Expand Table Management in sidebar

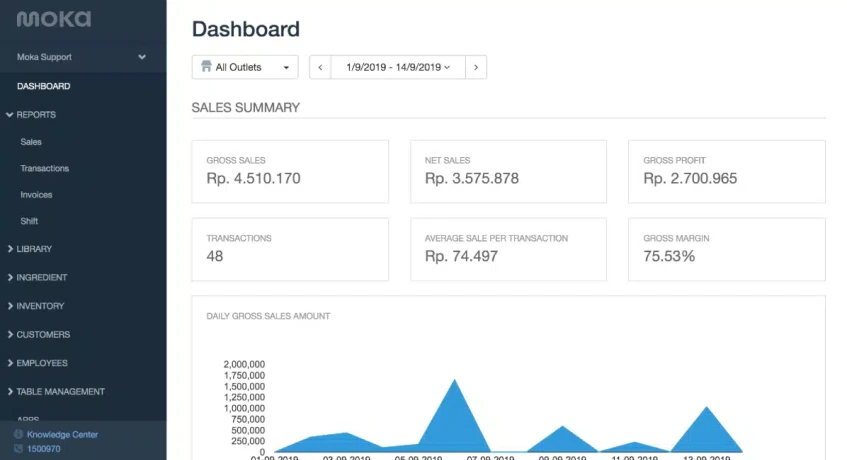[60, 392]
